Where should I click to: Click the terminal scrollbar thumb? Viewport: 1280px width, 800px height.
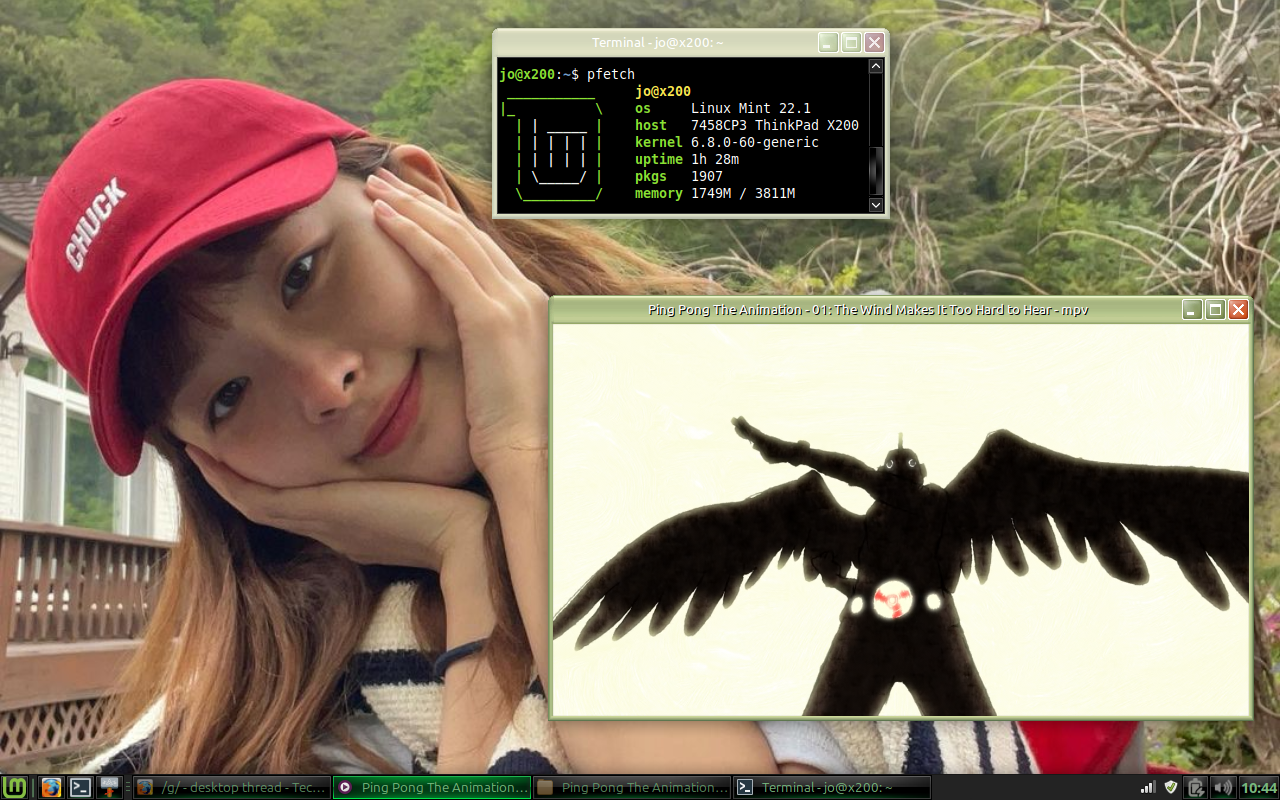click(876, 171)
